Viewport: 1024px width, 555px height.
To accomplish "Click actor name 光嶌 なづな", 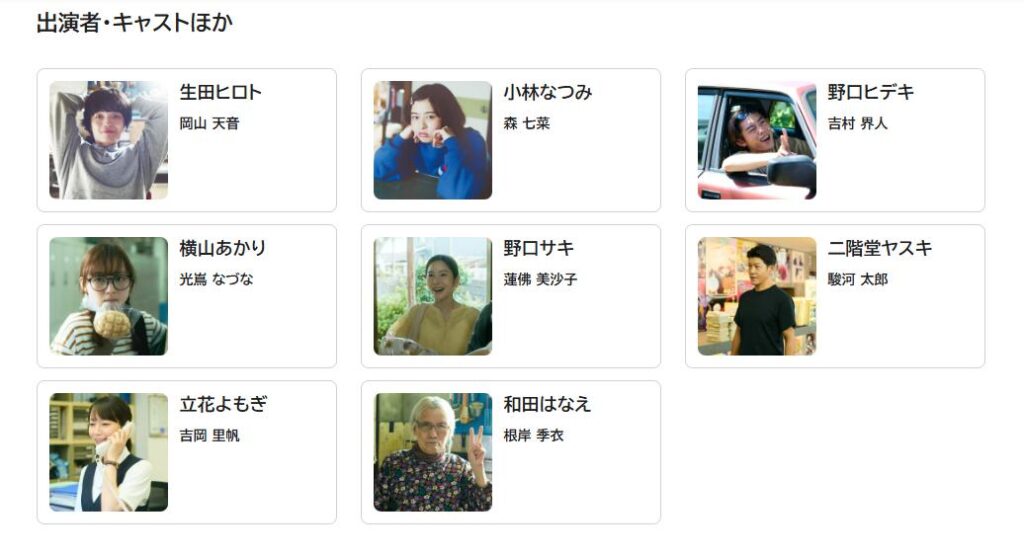I will (217, 279).
